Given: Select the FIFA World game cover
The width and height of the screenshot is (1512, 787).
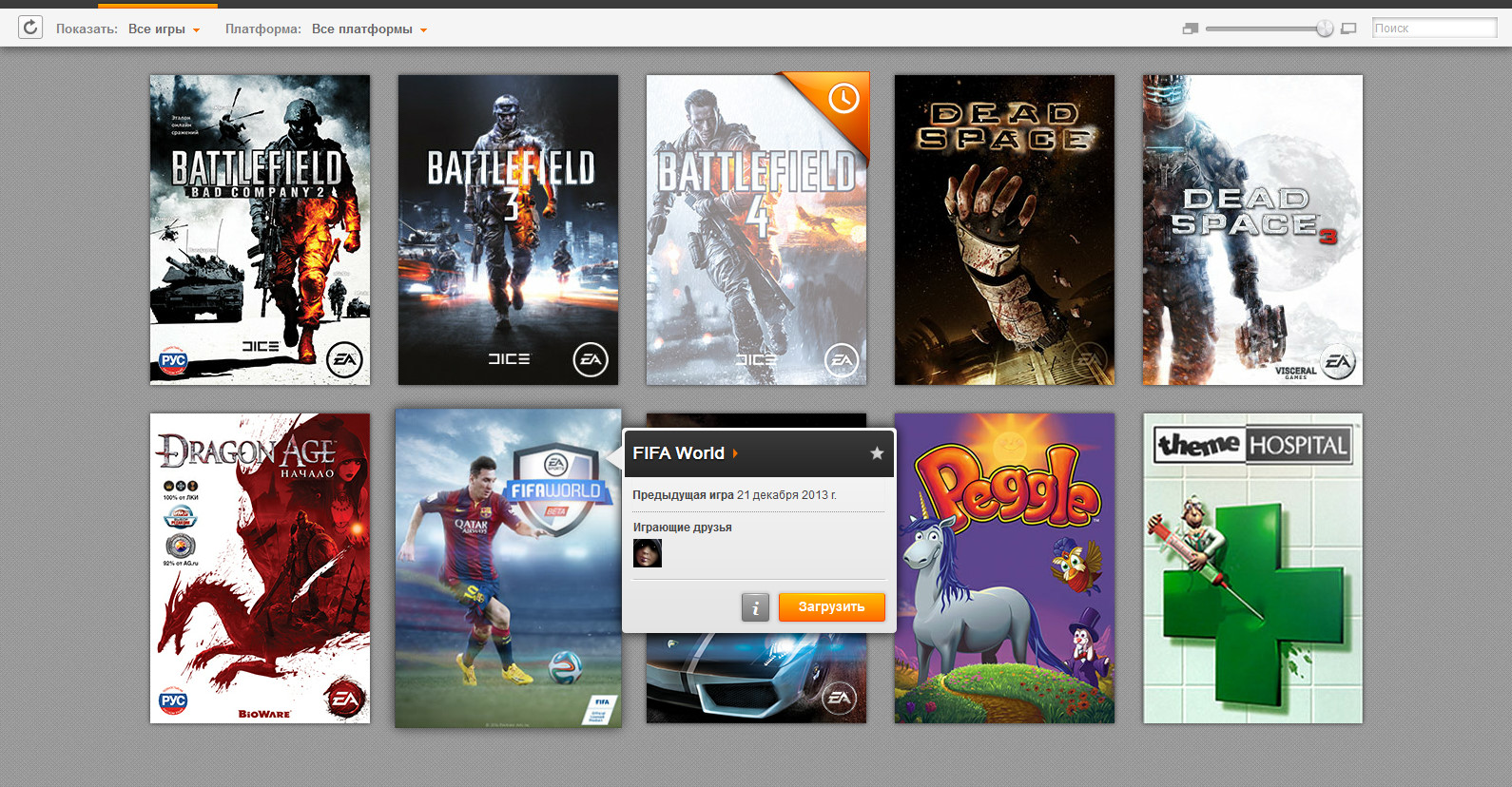Looking at the screenshot, I should (x=508, y=568).
